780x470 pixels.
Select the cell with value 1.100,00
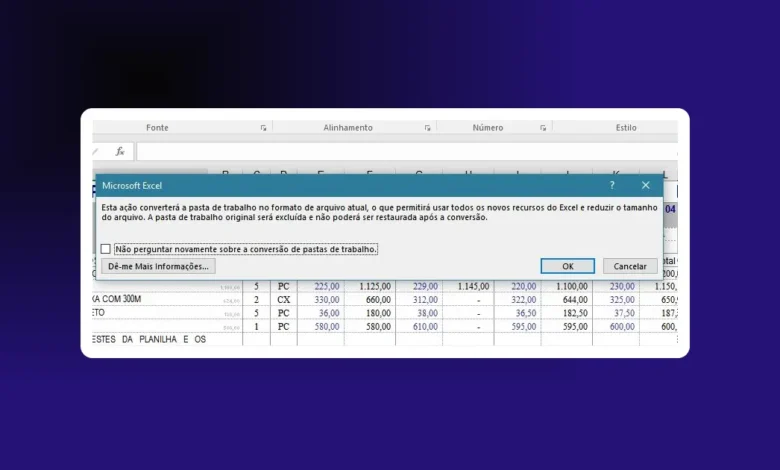click(567, 286)
